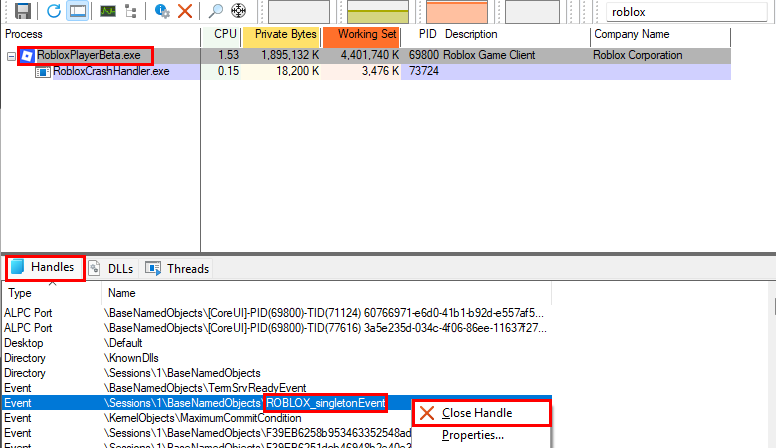Screen dimensions: 776x448
Task: Collapse the RobloxPlayerBeta.exe tree node
Action: click(x=11, y=56)
